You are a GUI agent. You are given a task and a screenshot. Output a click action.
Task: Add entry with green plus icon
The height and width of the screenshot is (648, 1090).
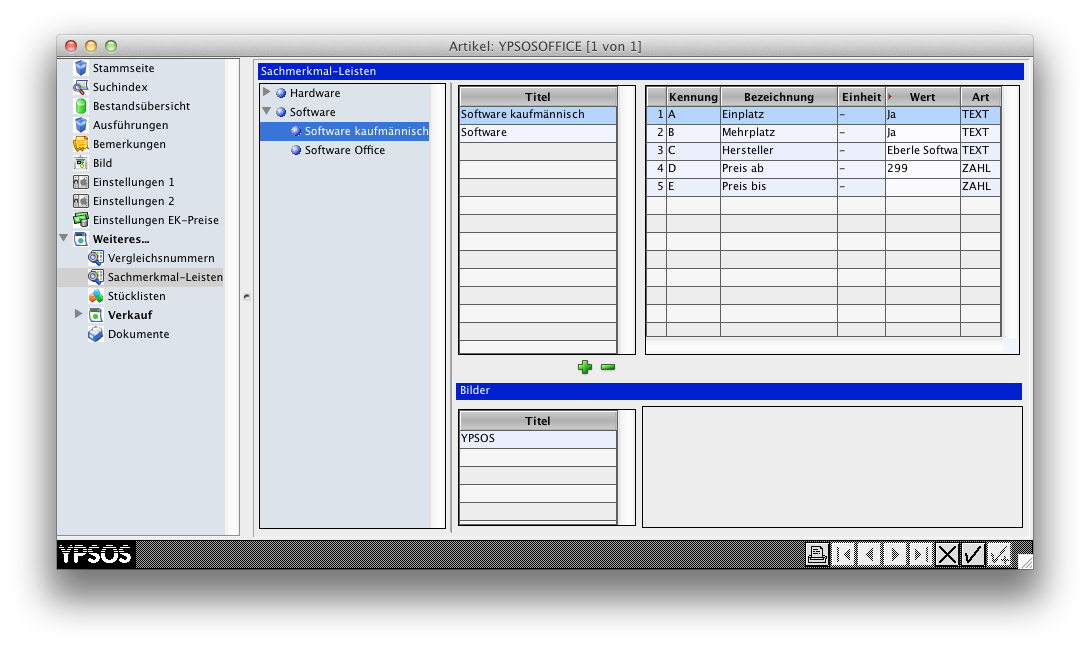585,367
